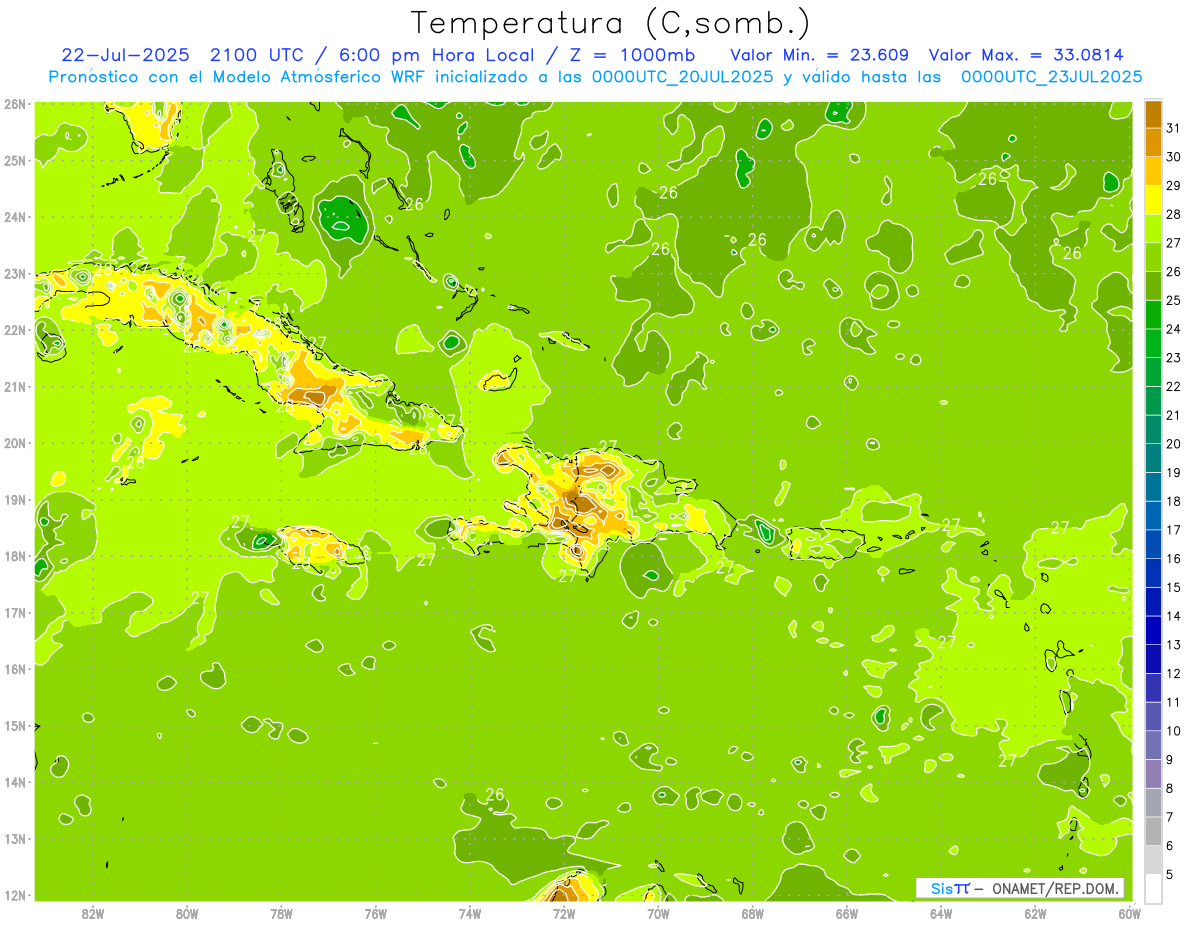Click the '72W' longitude axis label

[x=564, y=913]
